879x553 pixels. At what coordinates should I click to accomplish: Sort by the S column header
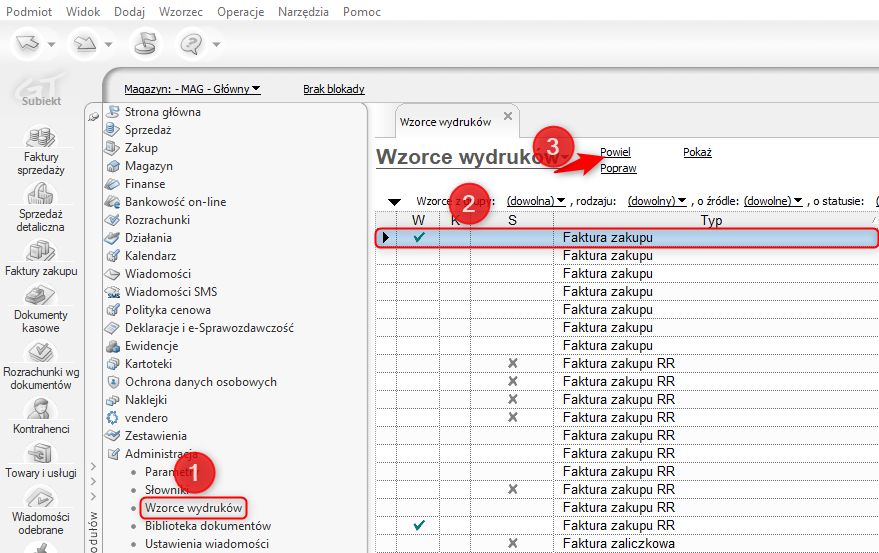pyautogui.click(x=512, y=220)
